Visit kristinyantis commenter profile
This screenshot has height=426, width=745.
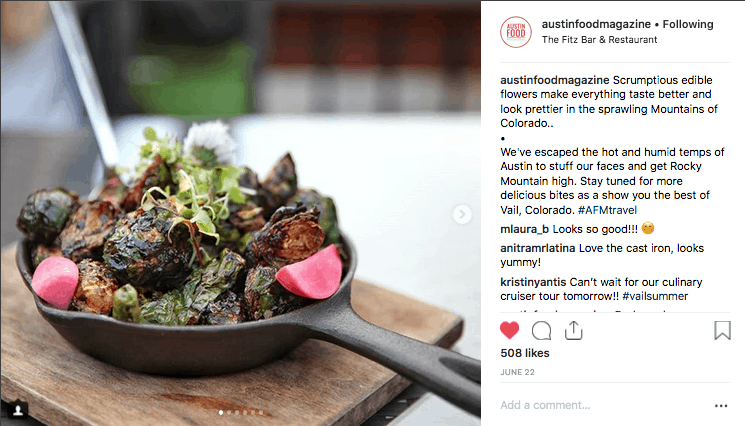533,282
